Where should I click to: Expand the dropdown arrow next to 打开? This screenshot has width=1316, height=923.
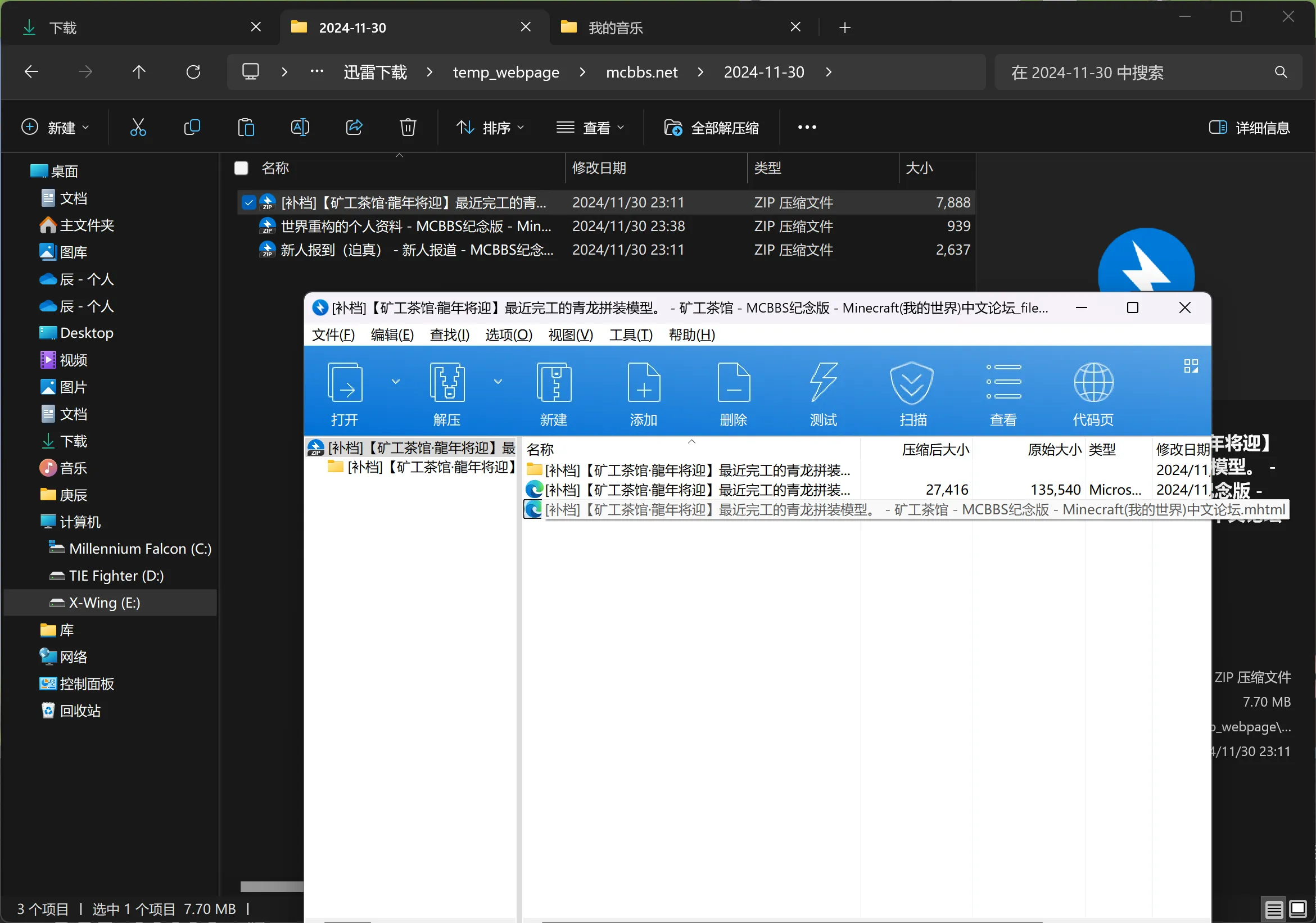click(396, 381)
